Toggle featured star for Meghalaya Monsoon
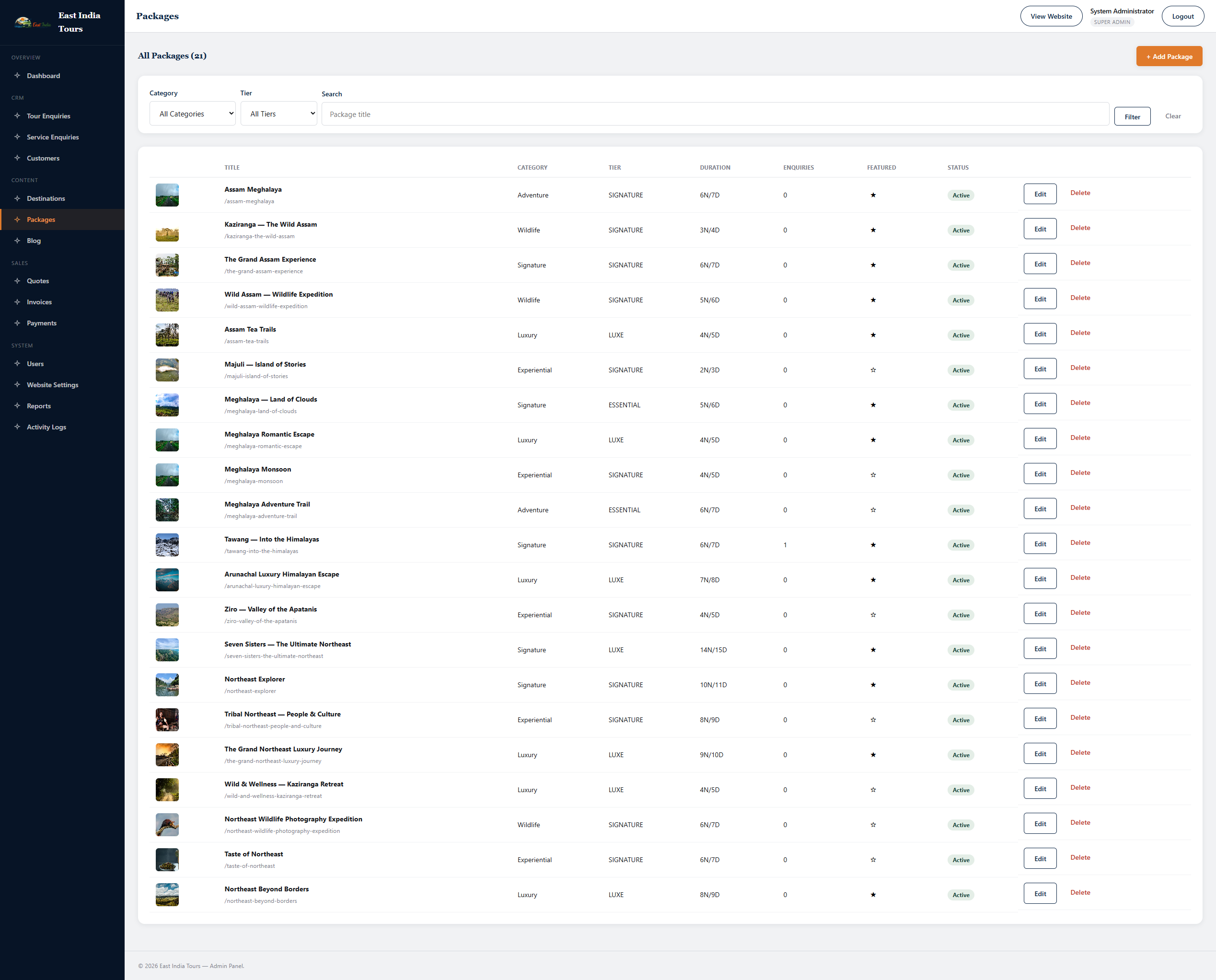The width and height of the screenshot is (1216, 980). point(873,475)
